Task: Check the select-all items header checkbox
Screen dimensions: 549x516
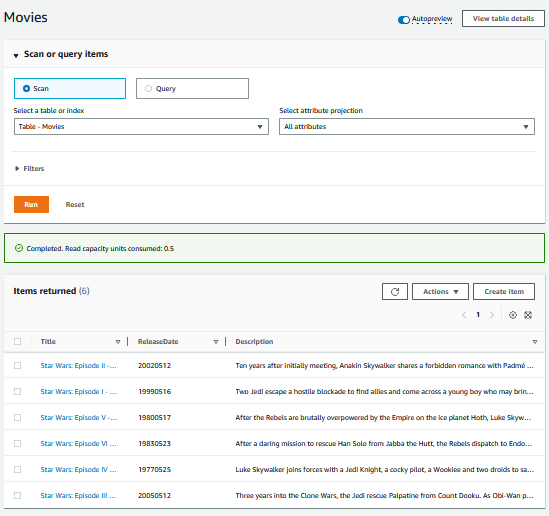Action: (18, 341)
